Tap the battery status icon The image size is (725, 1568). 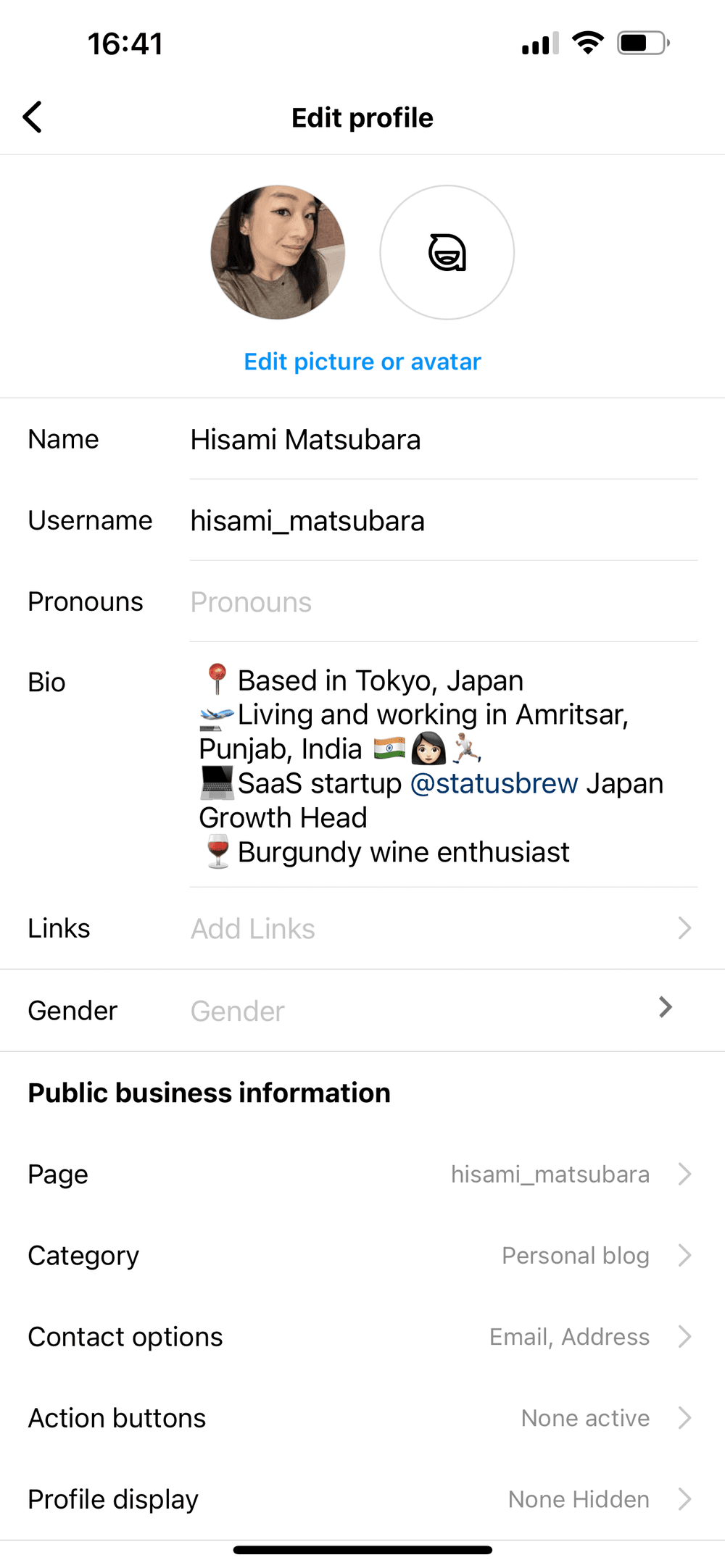click(642, 43)
